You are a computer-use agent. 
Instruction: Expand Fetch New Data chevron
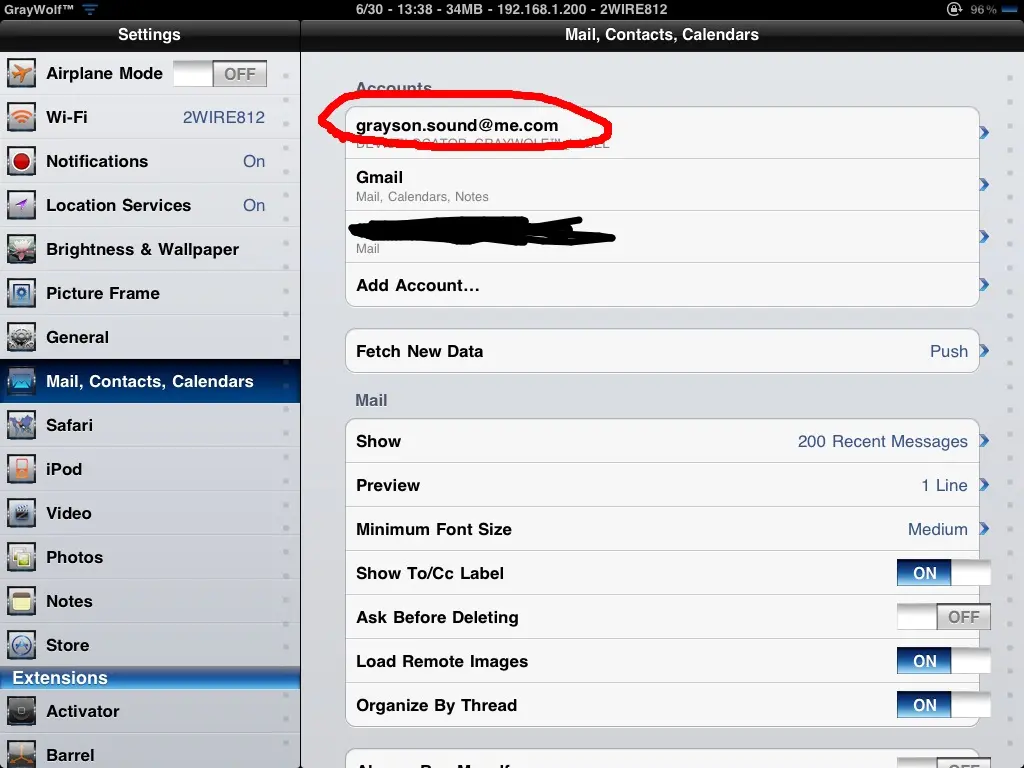click(x=984, y=351)
